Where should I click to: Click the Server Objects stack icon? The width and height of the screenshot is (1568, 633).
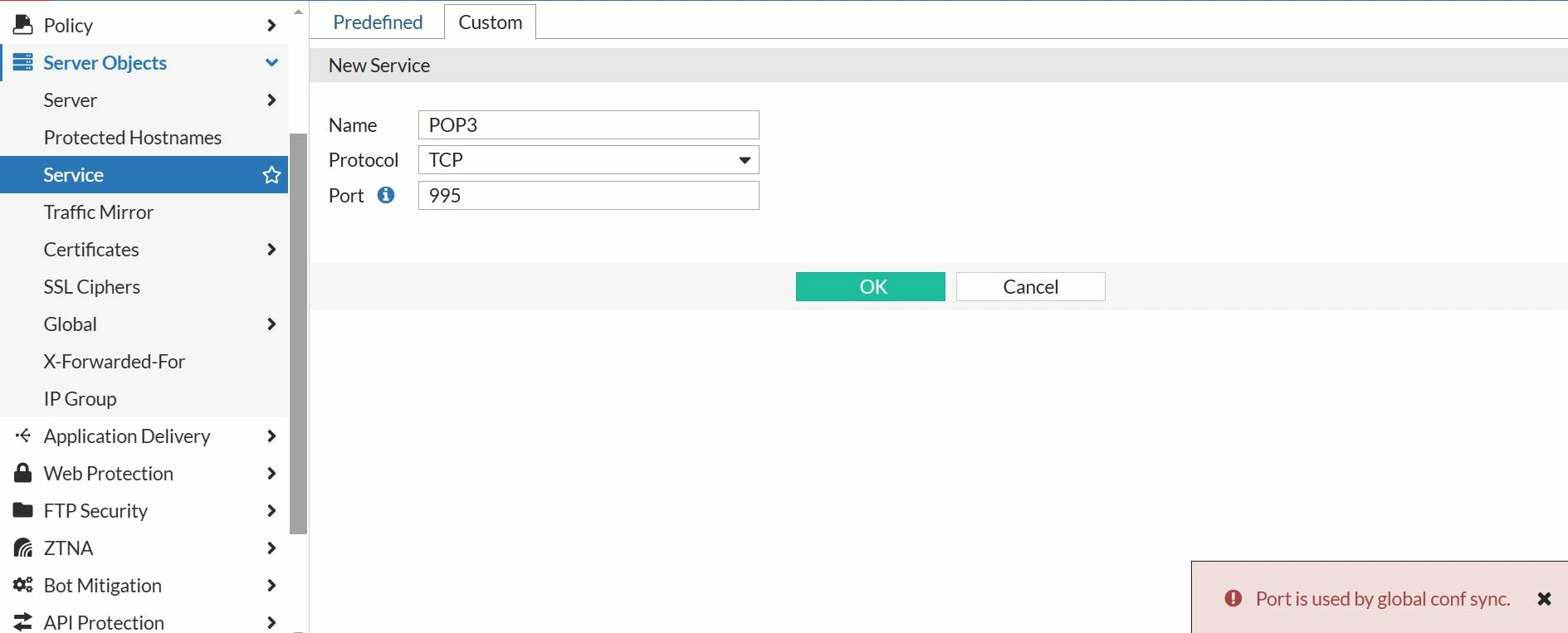[22, 62]
